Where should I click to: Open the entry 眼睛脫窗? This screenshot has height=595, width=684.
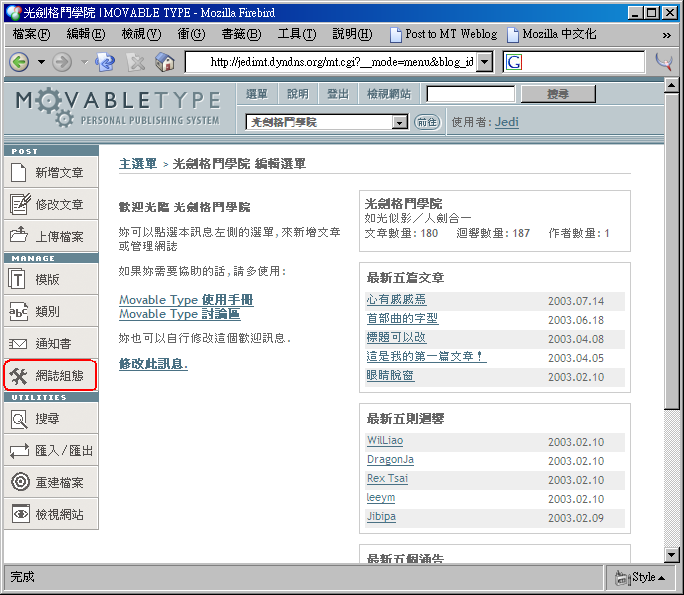coord(390,375)
